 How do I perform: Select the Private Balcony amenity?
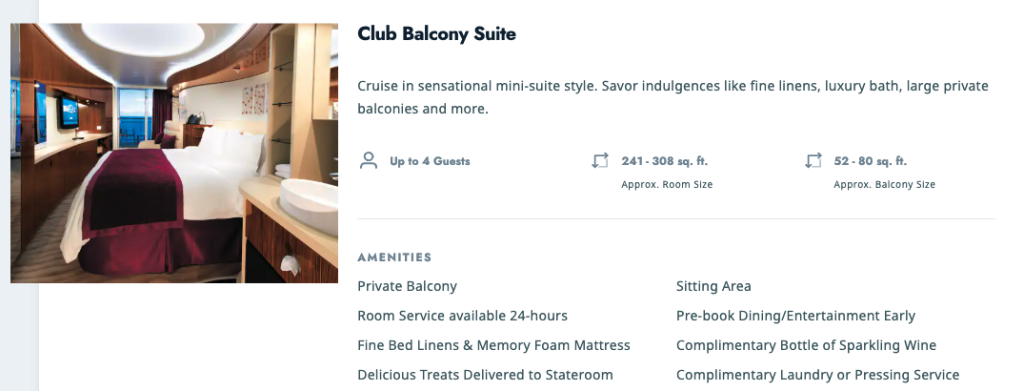coord(407,286)
